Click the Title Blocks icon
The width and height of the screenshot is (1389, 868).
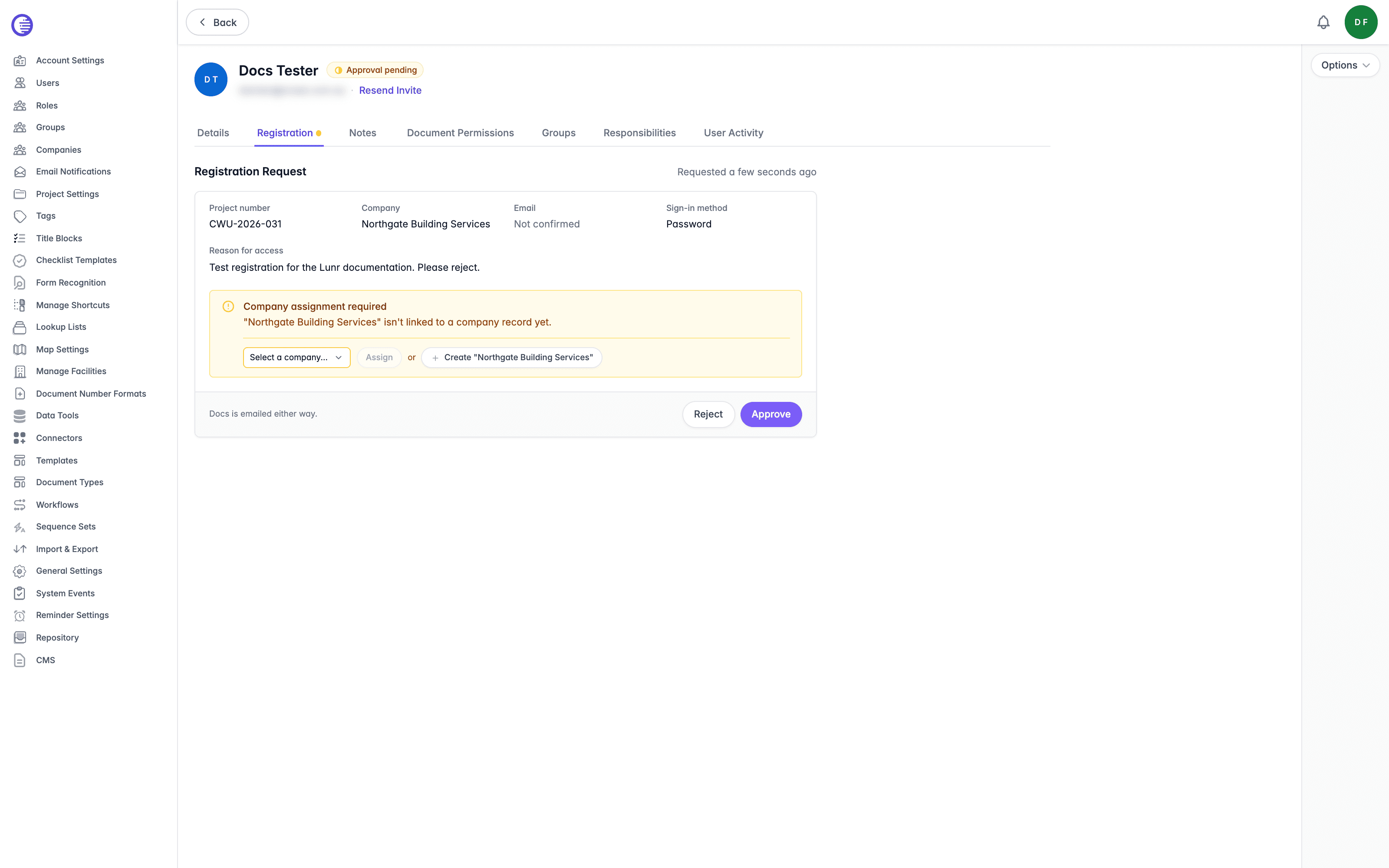20,238
